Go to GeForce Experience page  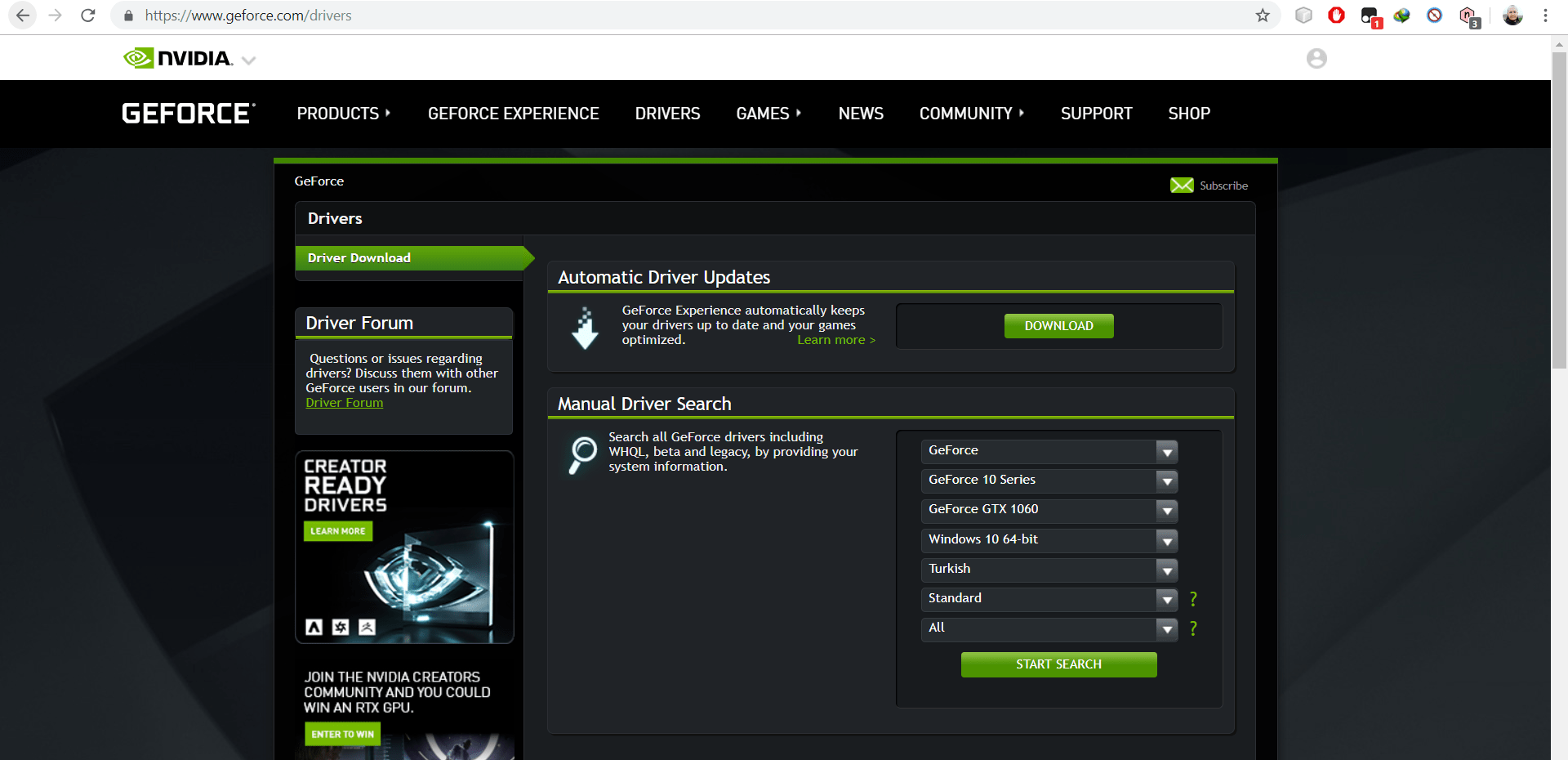point(514,114)
